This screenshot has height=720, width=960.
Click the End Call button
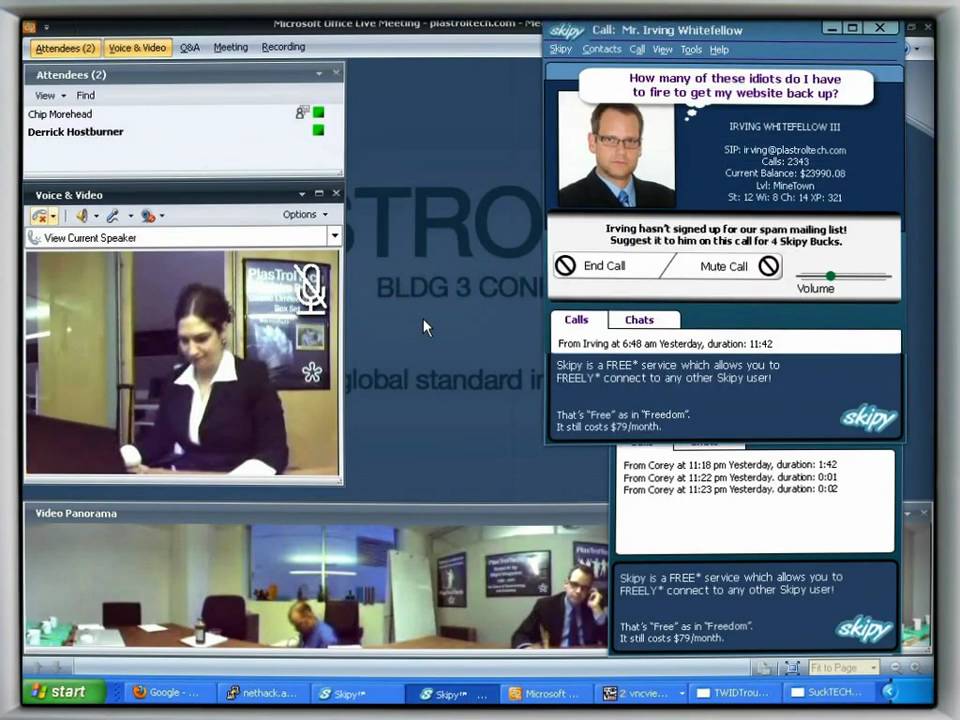click(606, 266)
